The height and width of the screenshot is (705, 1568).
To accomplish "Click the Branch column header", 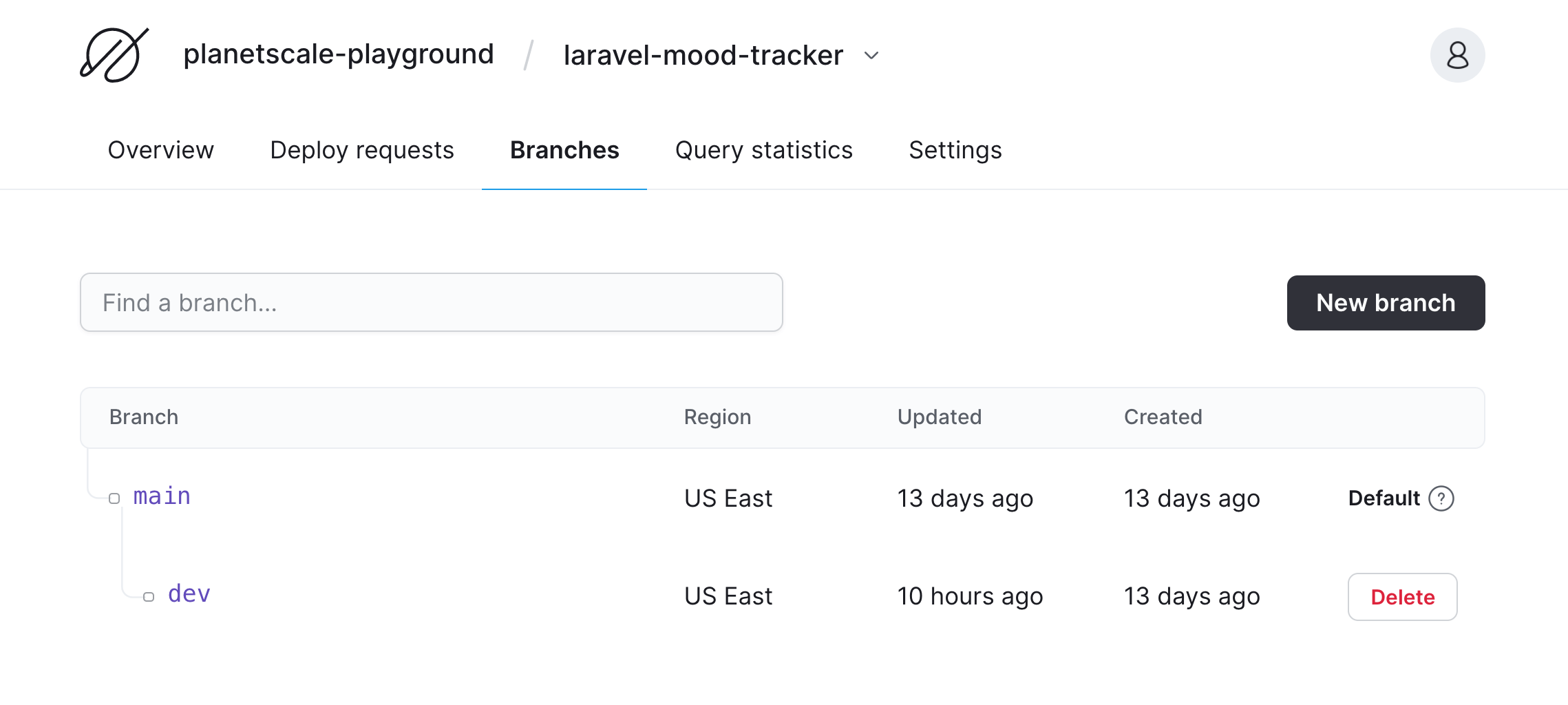I will tap(144, 417).
